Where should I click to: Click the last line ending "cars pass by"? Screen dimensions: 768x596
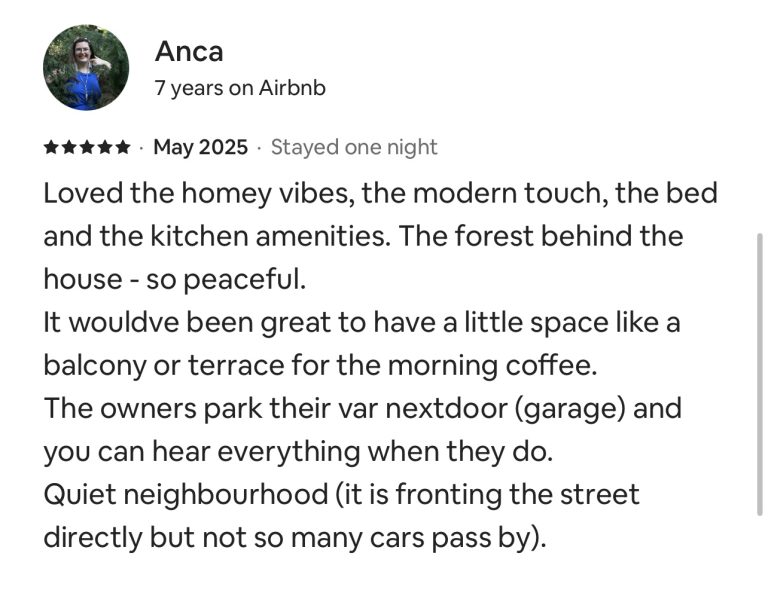coord(295,537)
